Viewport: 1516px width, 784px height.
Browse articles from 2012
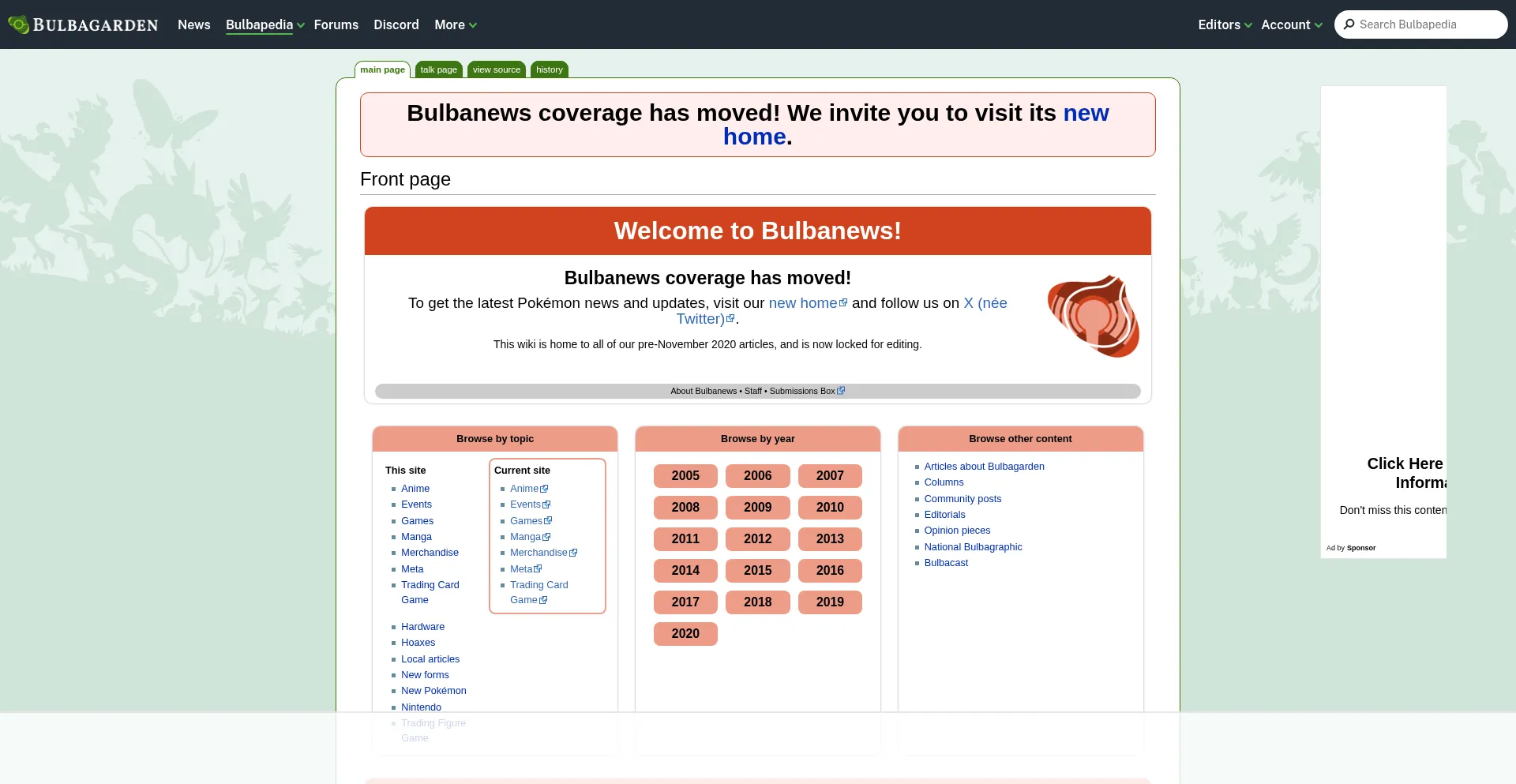click(x=758, y=539)
